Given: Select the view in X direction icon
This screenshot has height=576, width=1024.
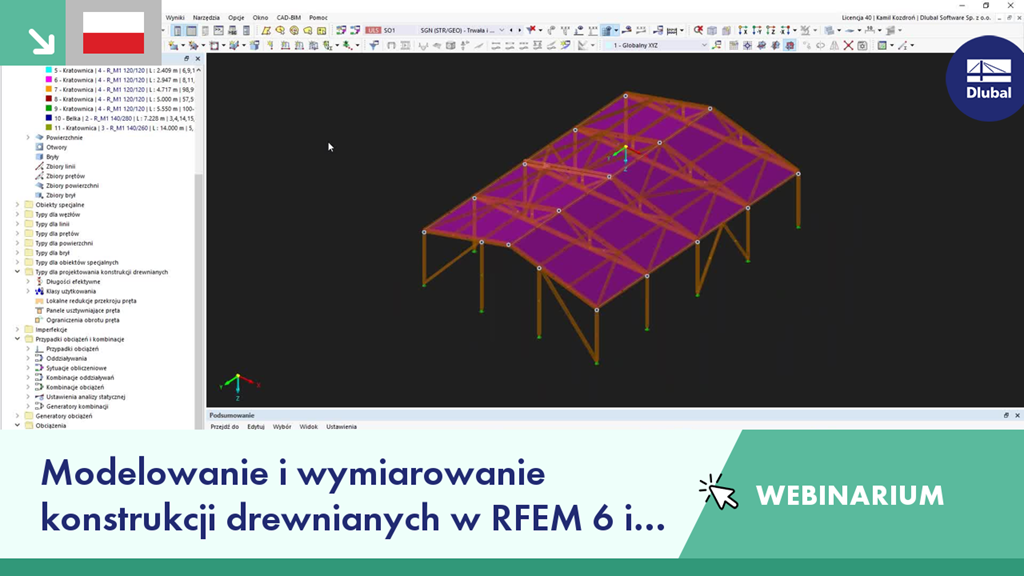Looking at the screenshot, I should coord(743,30).
